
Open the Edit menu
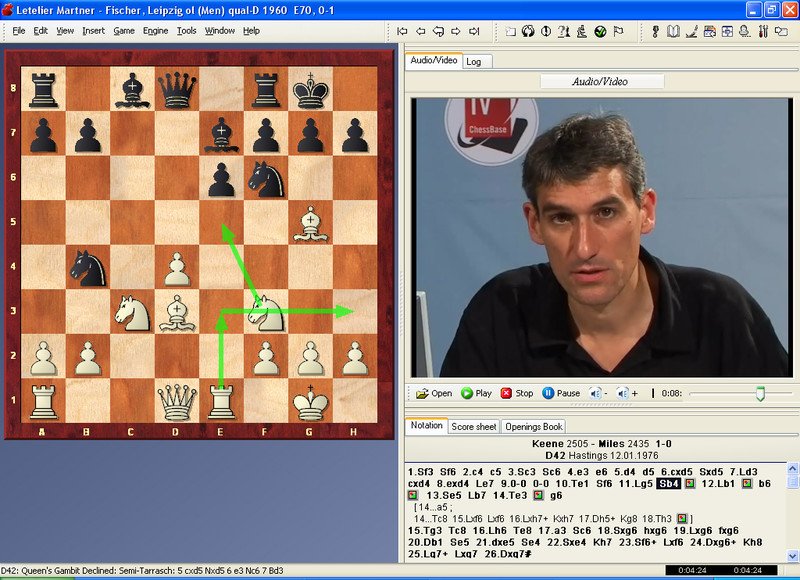coord(41,31)
